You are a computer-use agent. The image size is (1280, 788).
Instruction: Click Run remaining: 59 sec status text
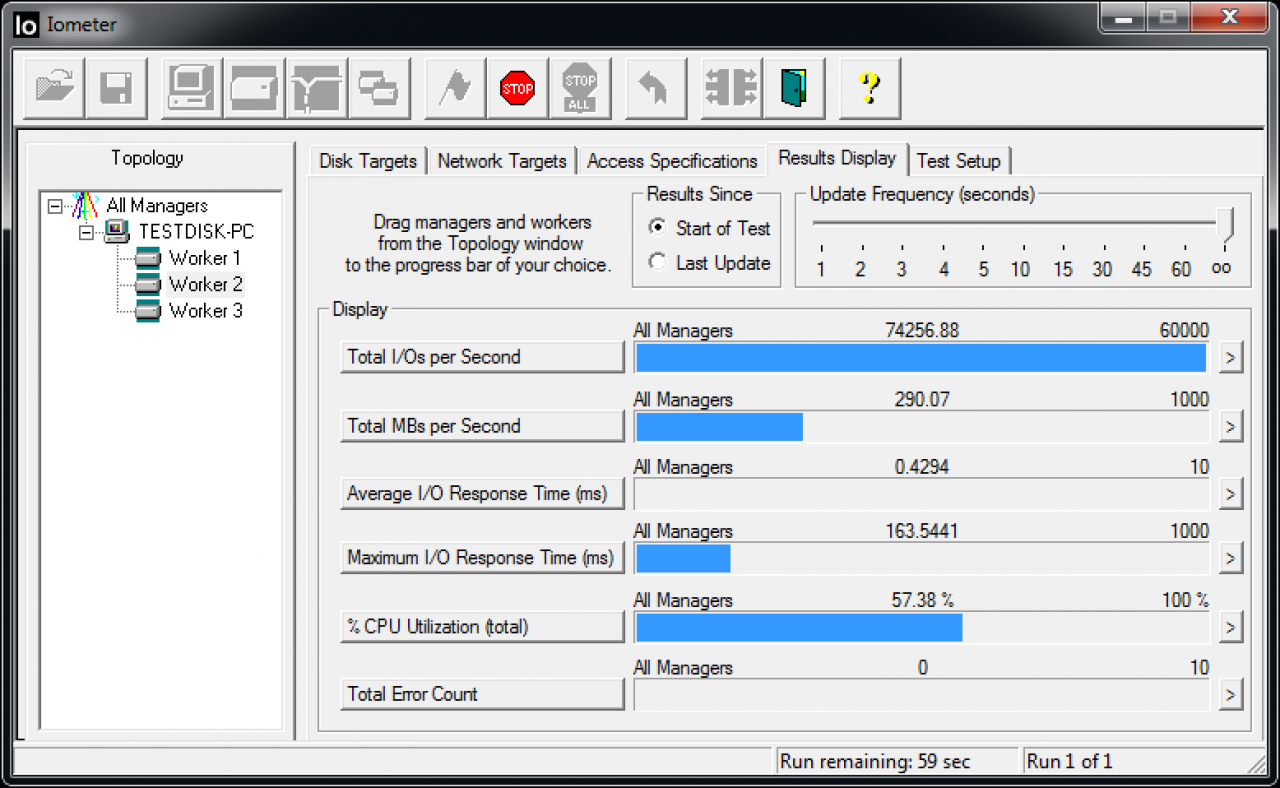pos(874,762)
